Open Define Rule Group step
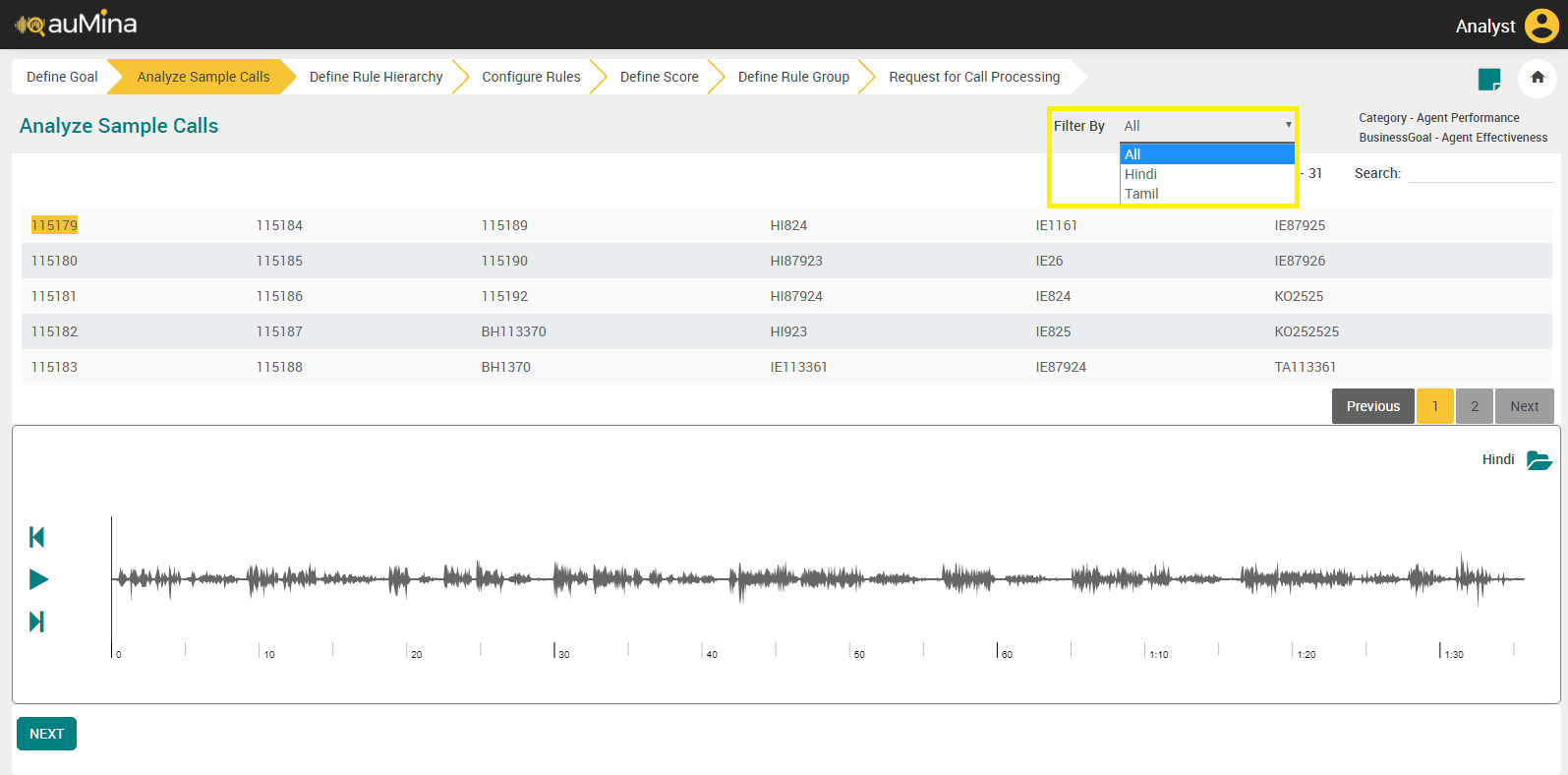 [x=793, y=77]
